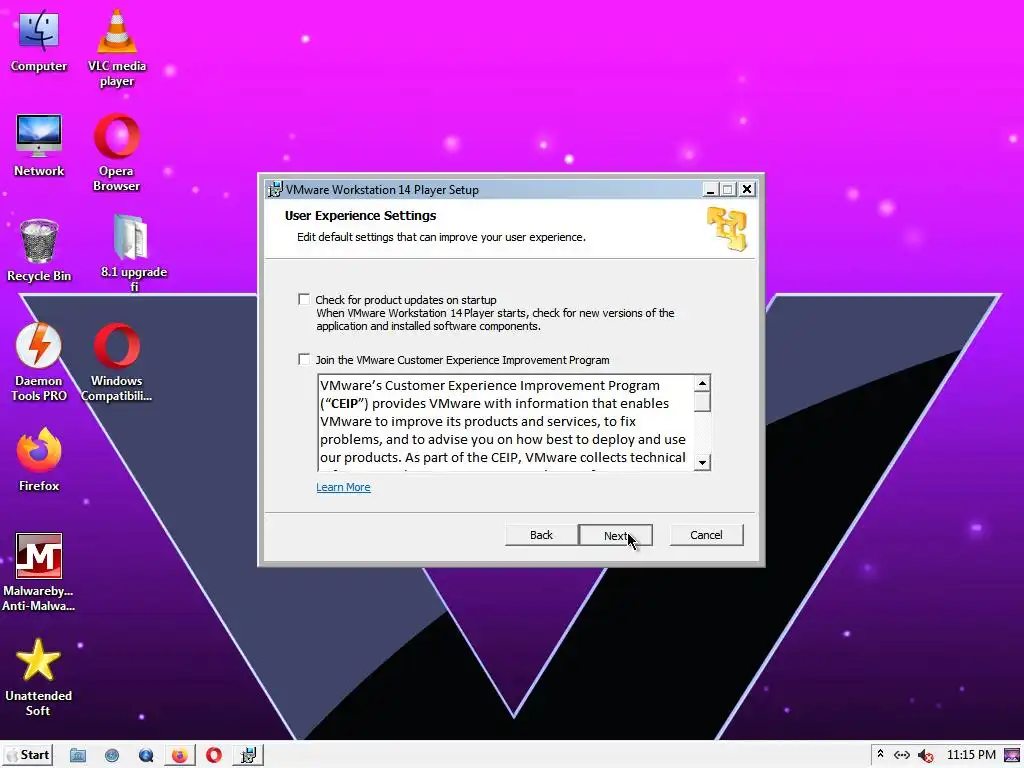Viewport: 1024px width, 768px height.
Task: Open the Computer desktop icon
Action: click(39, 40)
